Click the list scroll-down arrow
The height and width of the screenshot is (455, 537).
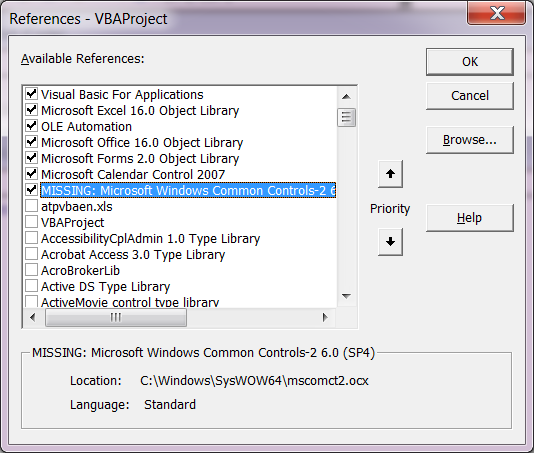(x=348, y=297)
